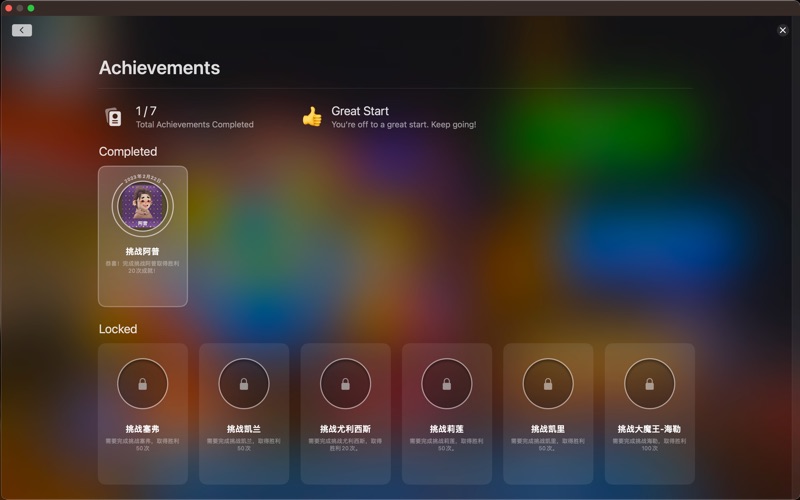Select the 挑战凯兰 title text
Screen dimensions: 800x500
pyautogui.click(x=244, y=429)
